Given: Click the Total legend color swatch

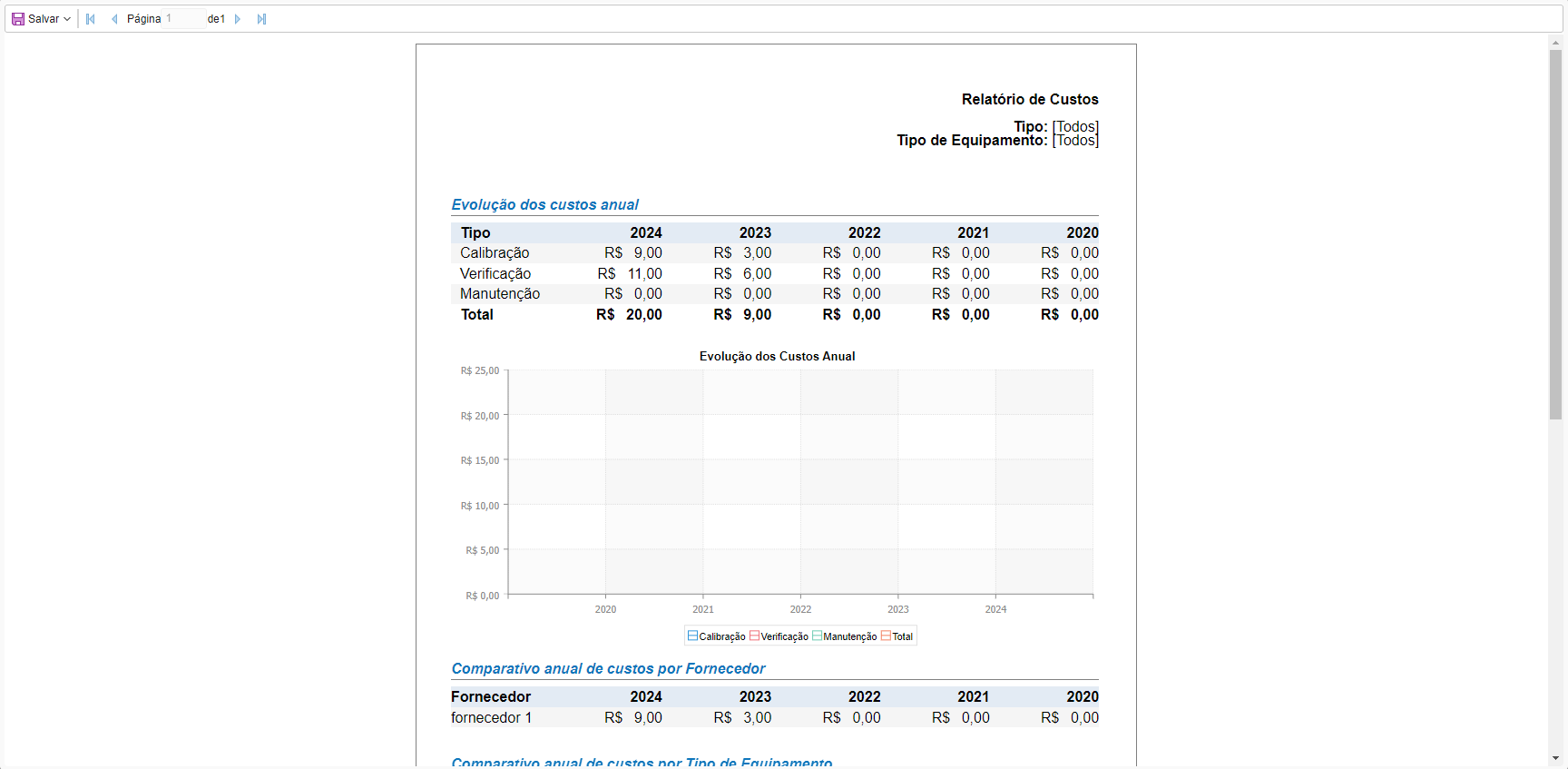Looking at the screenshot, I should click(886, 636).
